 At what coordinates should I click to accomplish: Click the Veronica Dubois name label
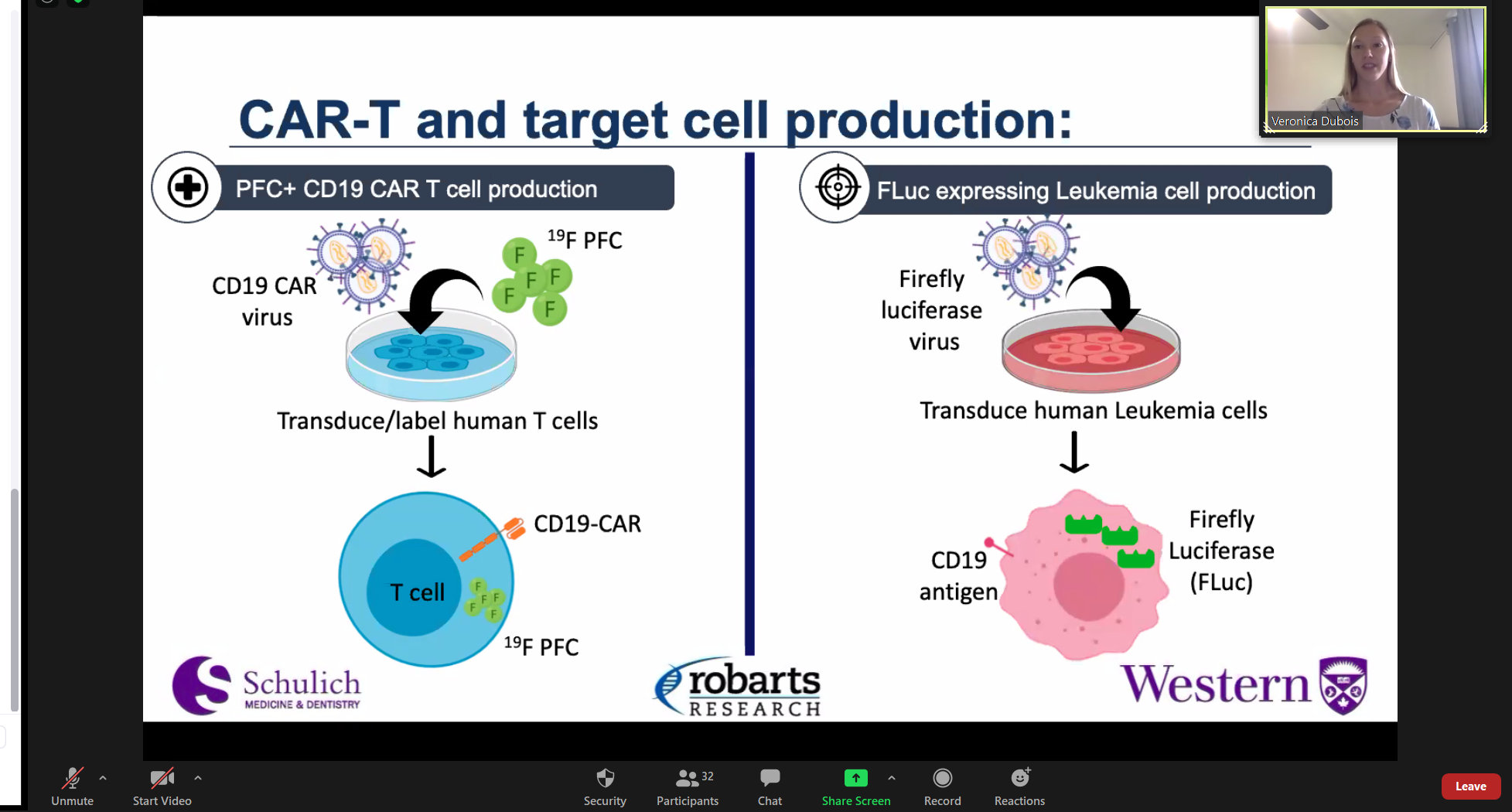click(1314, 121)
